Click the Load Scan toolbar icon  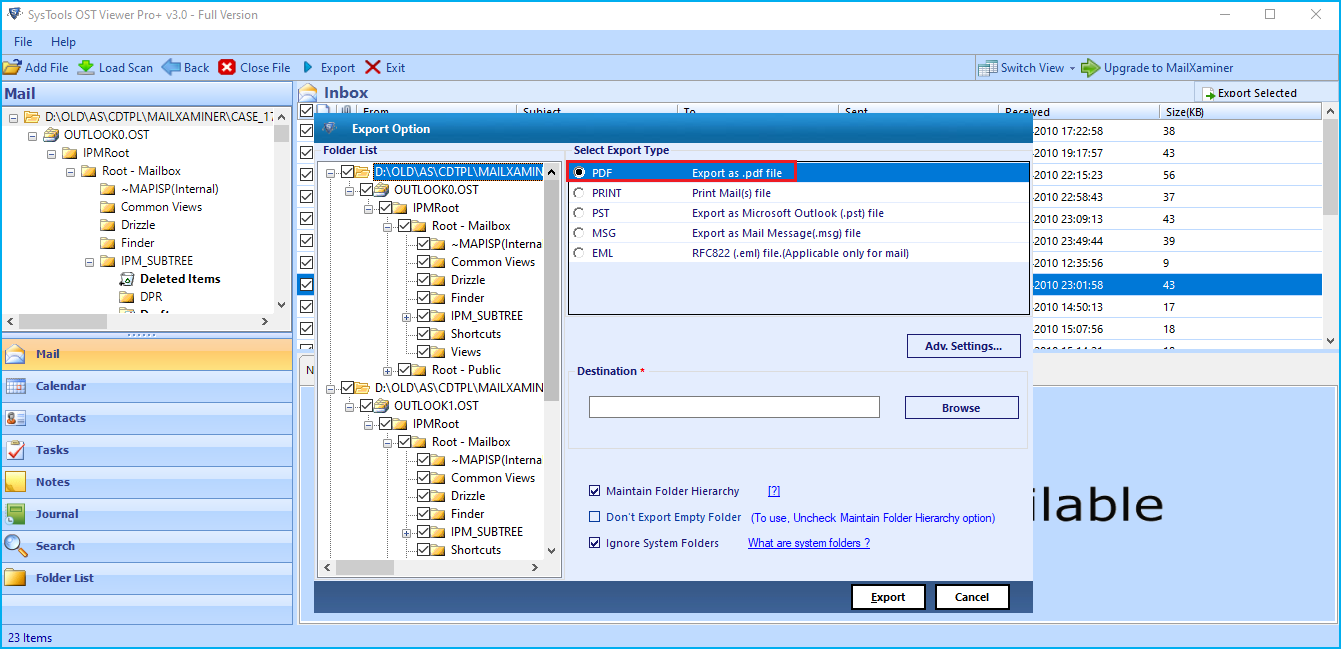pyautogui.click(x=87, y=67)
